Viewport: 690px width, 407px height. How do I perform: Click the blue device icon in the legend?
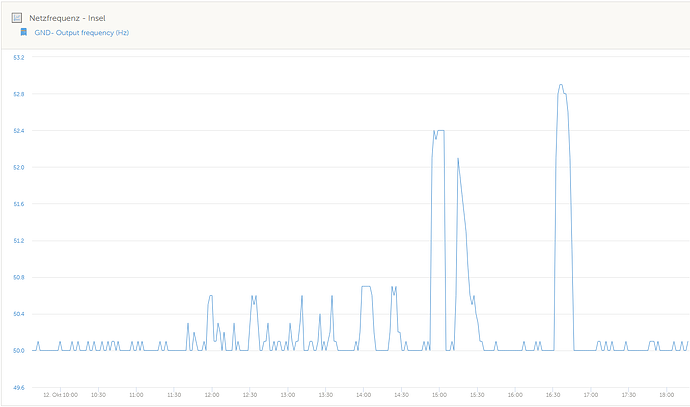point(24,32)
